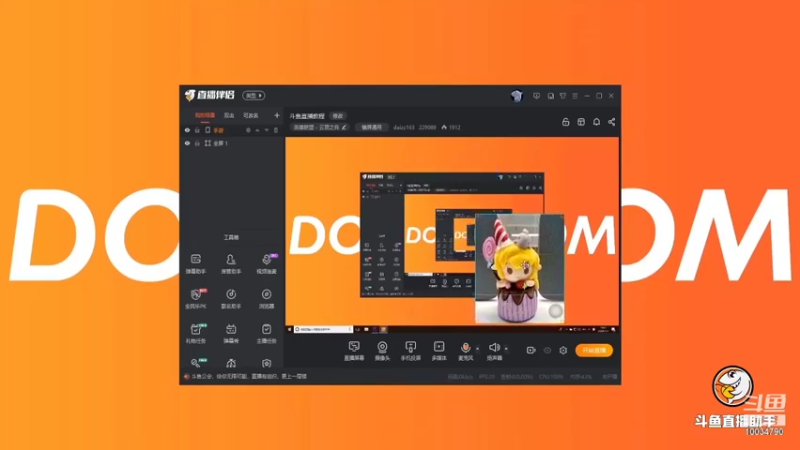Add a 摄像头 camera source

pos(382,351)
